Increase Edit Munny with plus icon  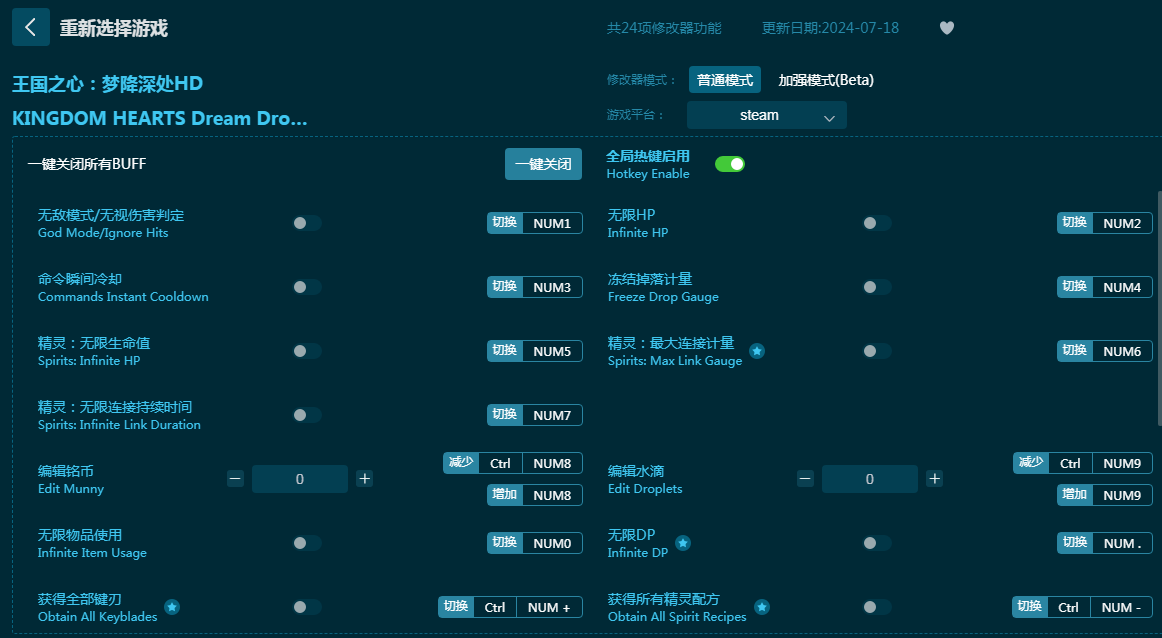pos(365,479)
